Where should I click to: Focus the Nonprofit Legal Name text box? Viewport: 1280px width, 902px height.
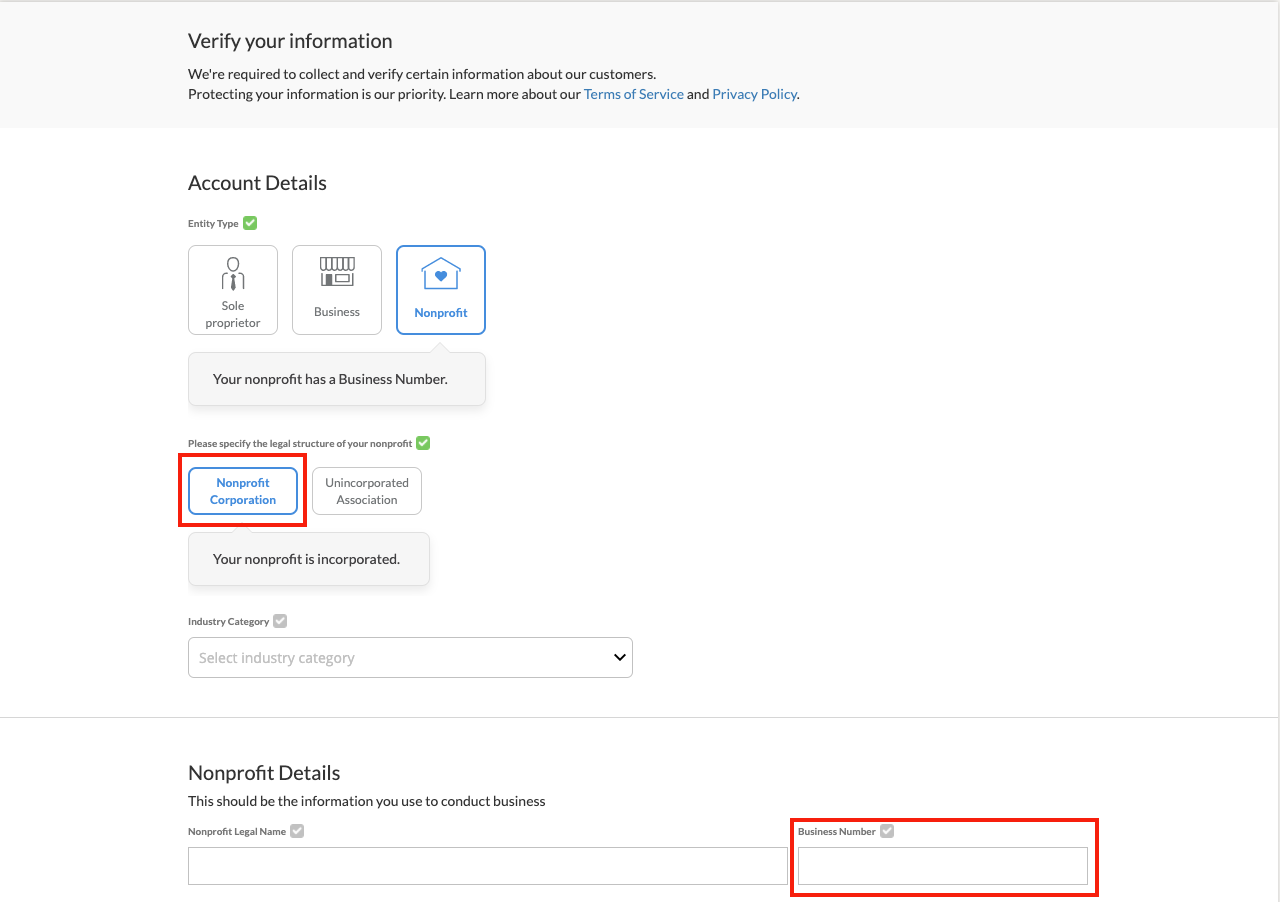point(487,866)
